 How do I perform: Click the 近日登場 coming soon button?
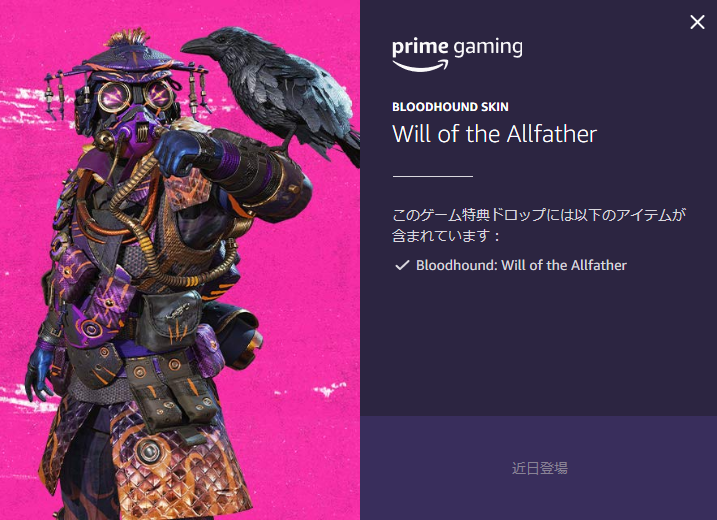coord(539,468)
